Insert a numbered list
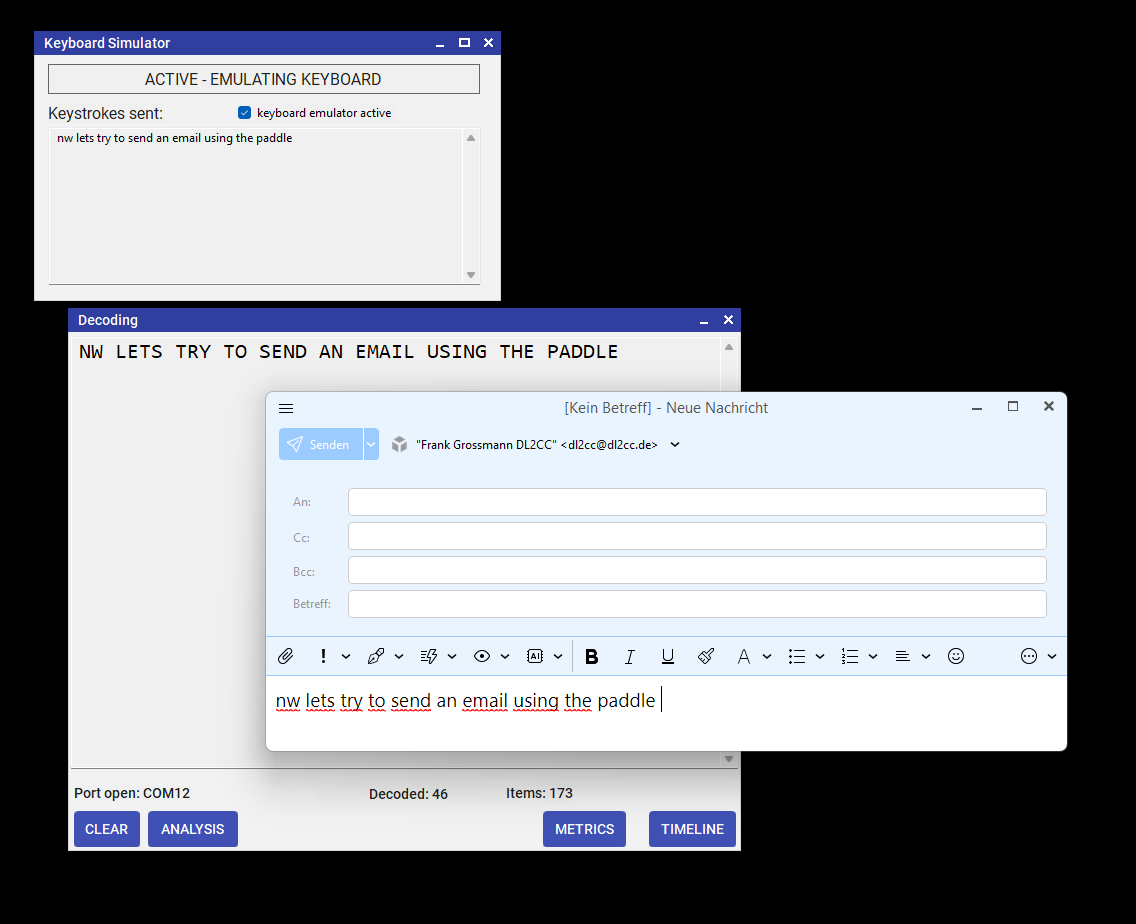Viewport: 1136px width, 924px height. click(850, 657)
